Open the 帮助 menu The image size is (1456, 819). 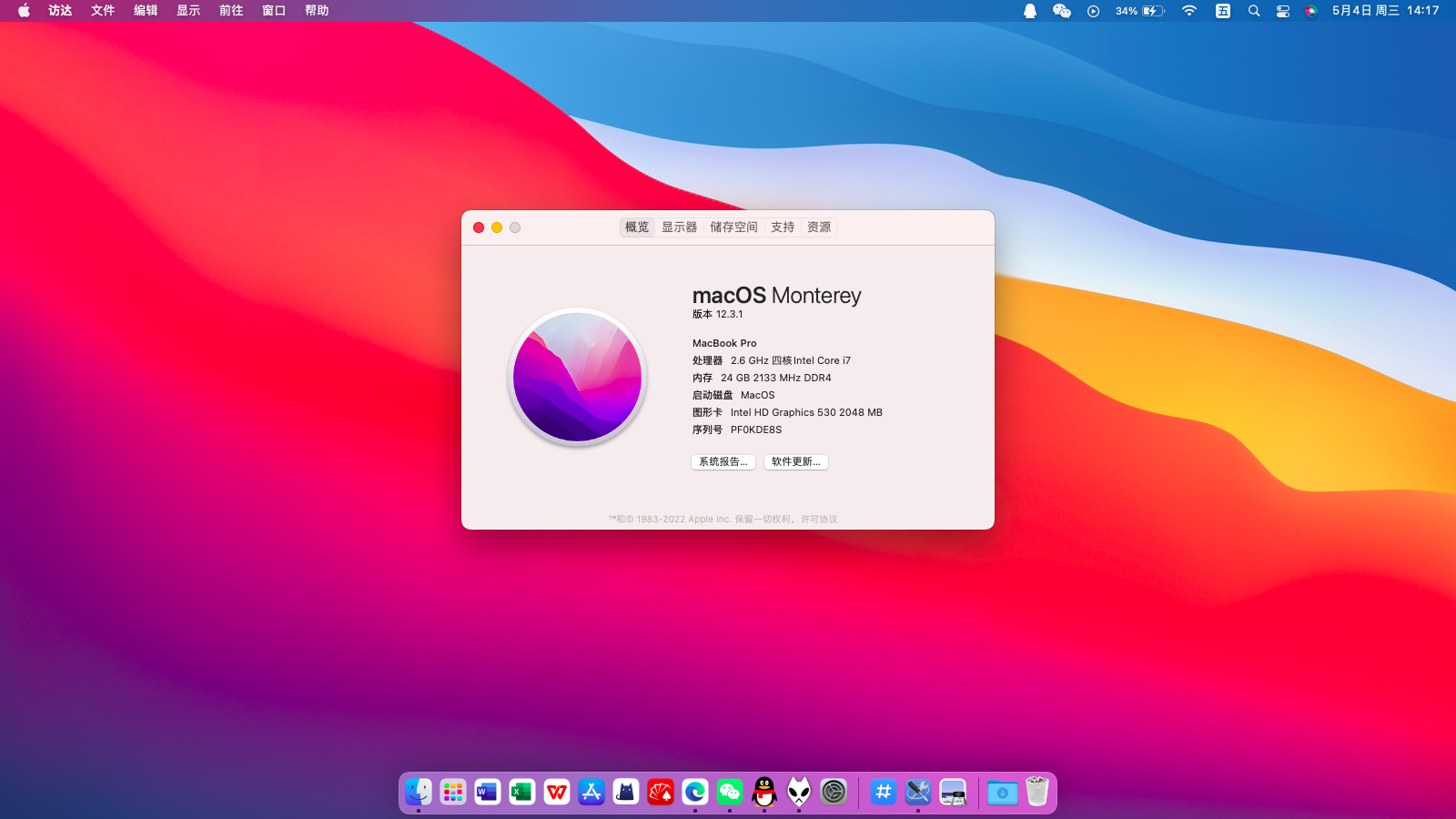coord(317,11)
